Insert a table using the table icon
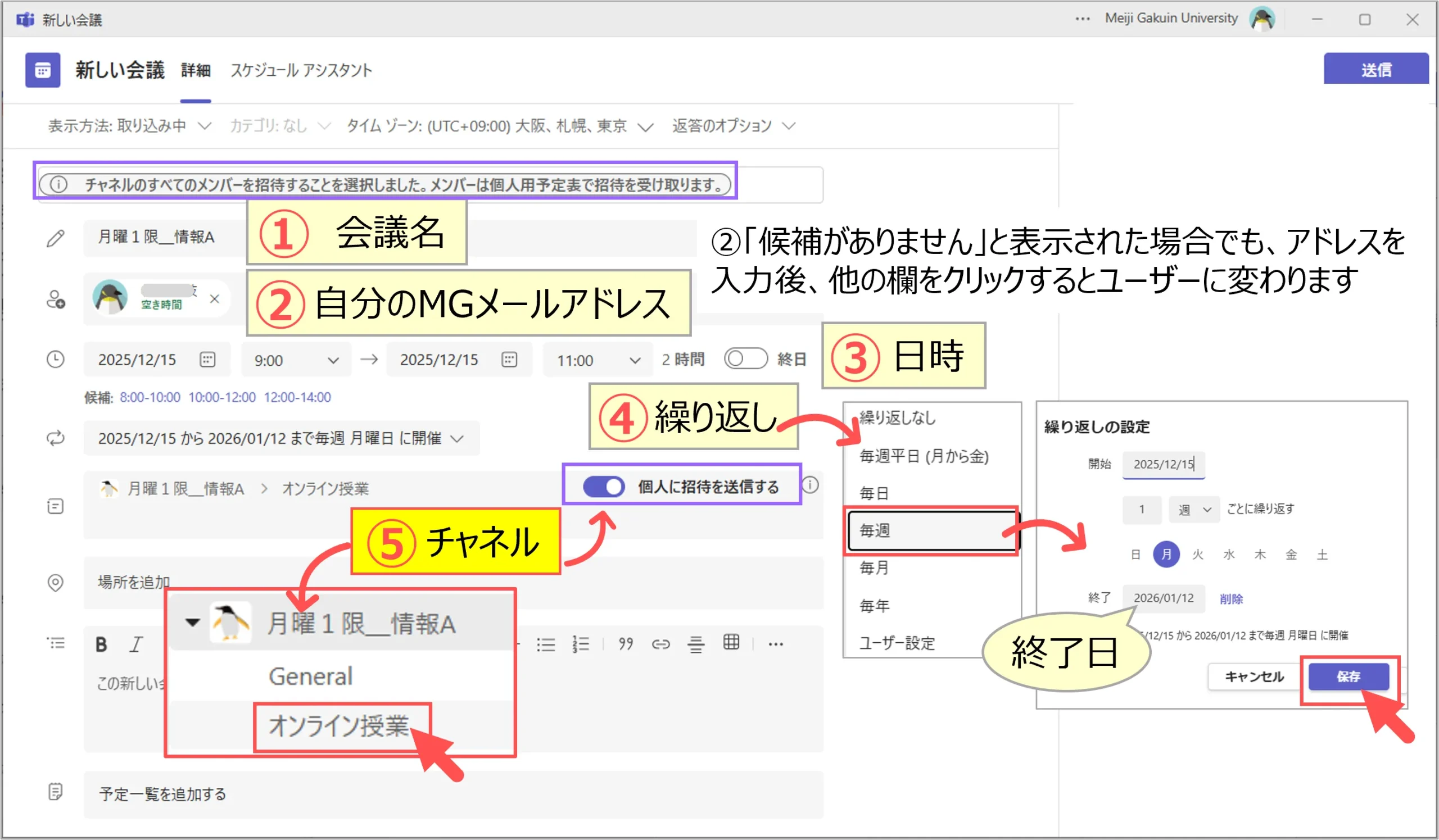The image size is (1439, 840). [x=731, y=643]
